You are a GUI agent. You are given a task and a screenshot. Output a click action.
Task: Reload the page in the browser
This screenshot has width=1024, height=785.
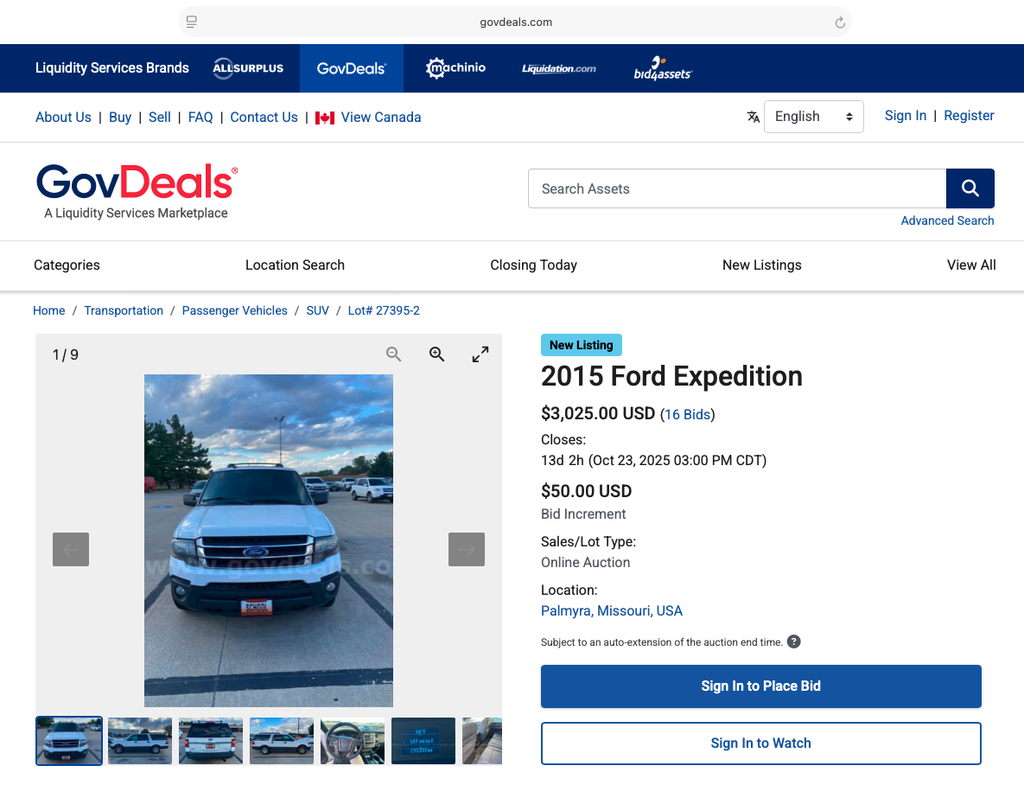pyautogui.click(x=840, y=22)
